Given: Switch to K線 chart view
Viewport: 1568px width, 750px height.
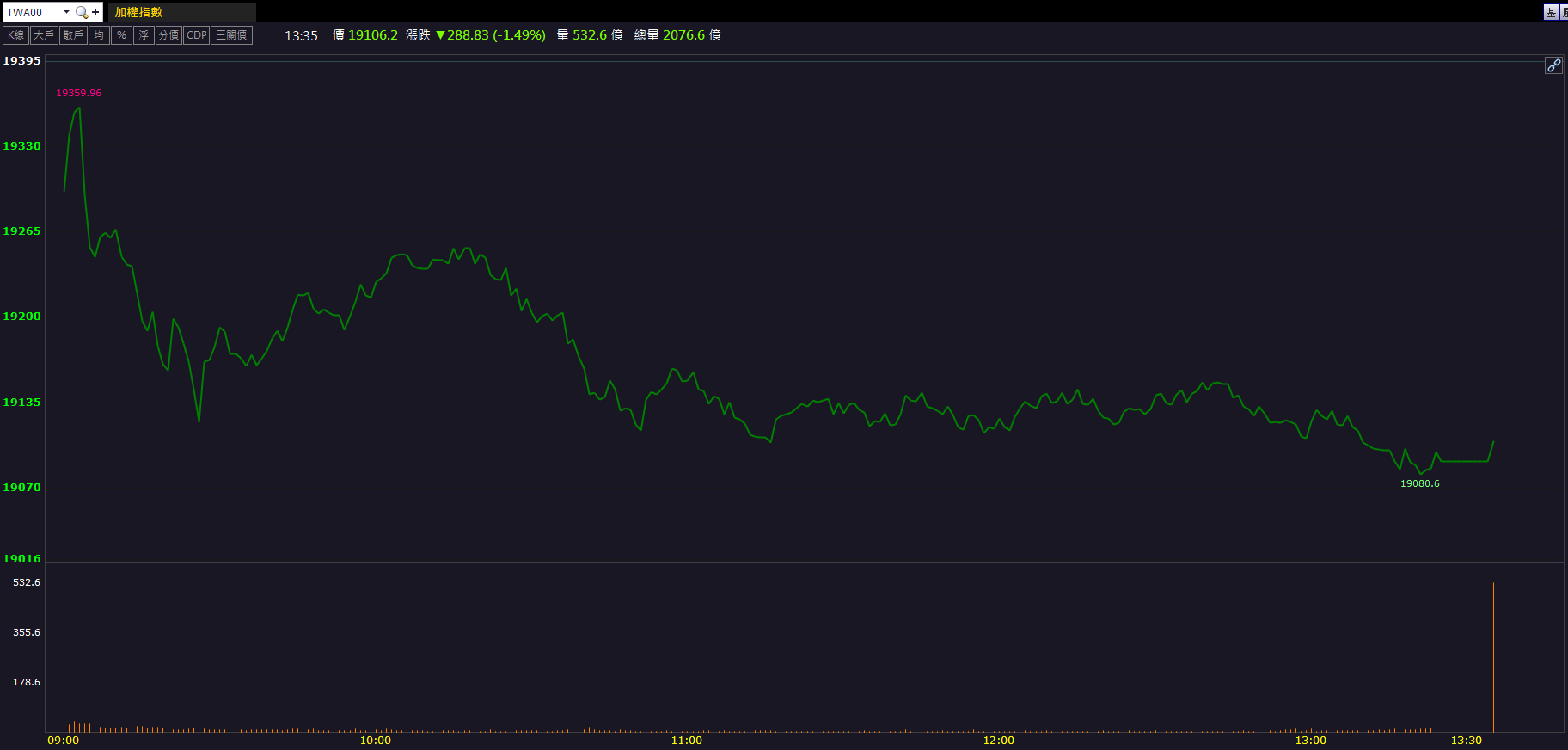Looking at the screenshot, I should tap(16, 35).
